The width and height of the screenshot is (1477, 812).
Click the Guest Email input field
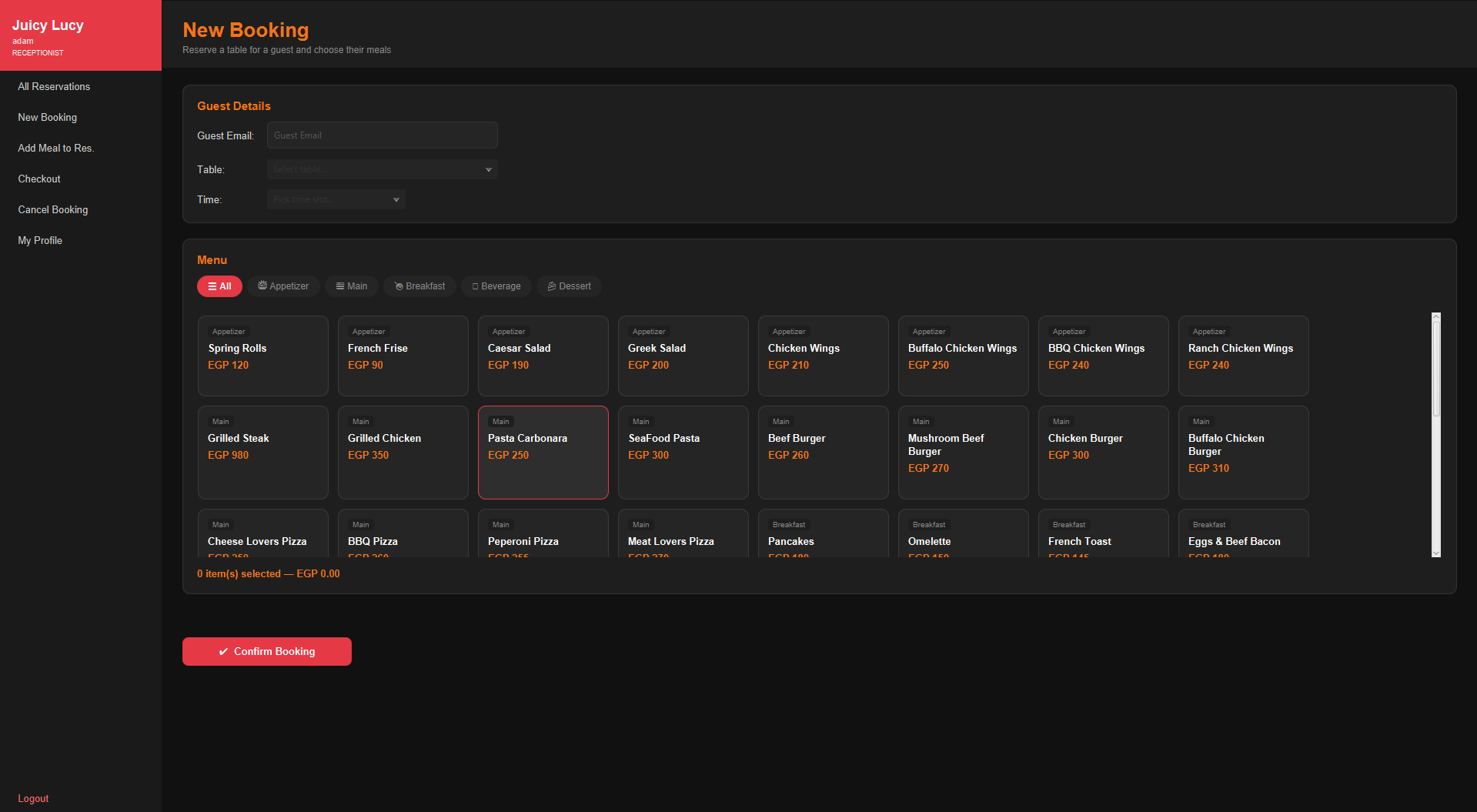coord(382,135)
